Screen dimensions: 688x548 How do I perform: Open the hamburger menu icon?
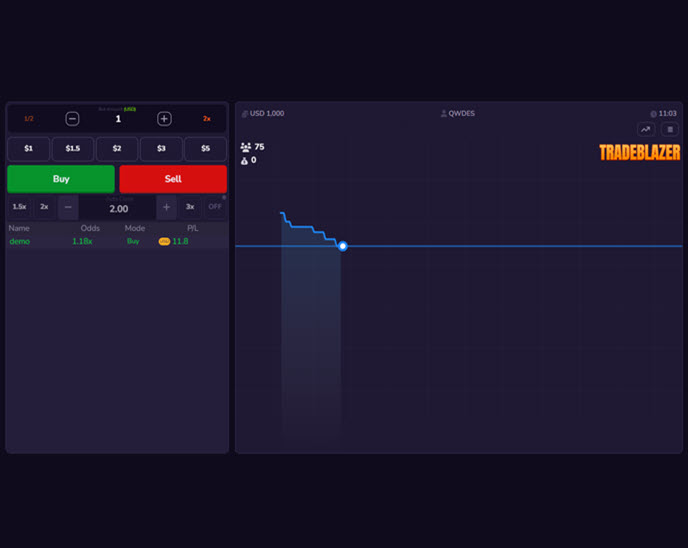tap(670, 129)
